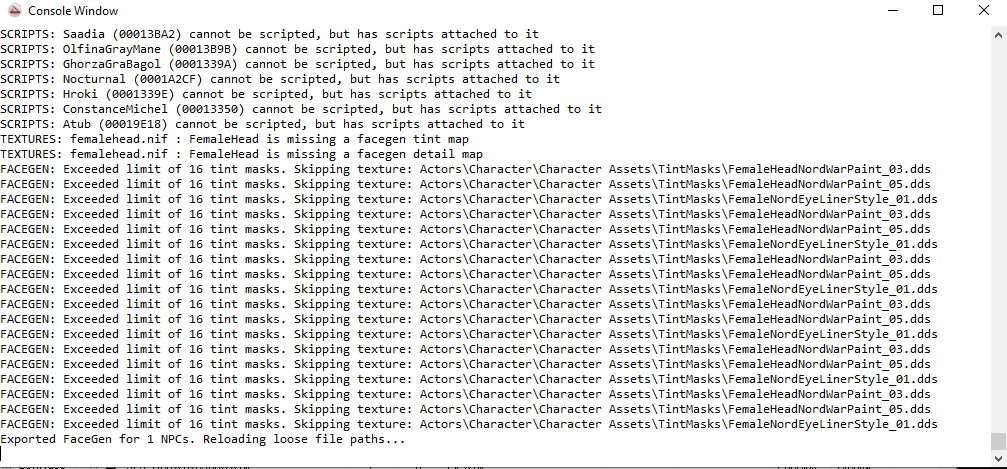Click the missing facegen tint map line

point(234,139)
